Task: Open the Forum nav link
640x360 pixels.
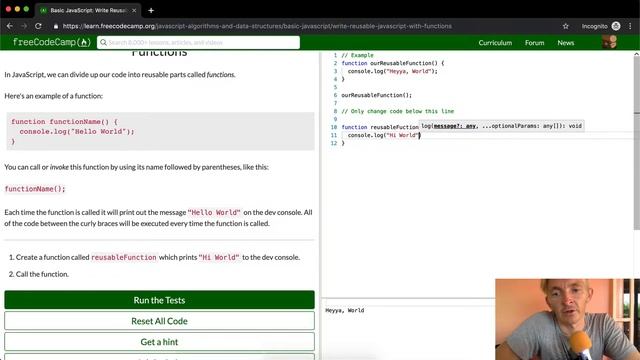Action: (534, 42)
